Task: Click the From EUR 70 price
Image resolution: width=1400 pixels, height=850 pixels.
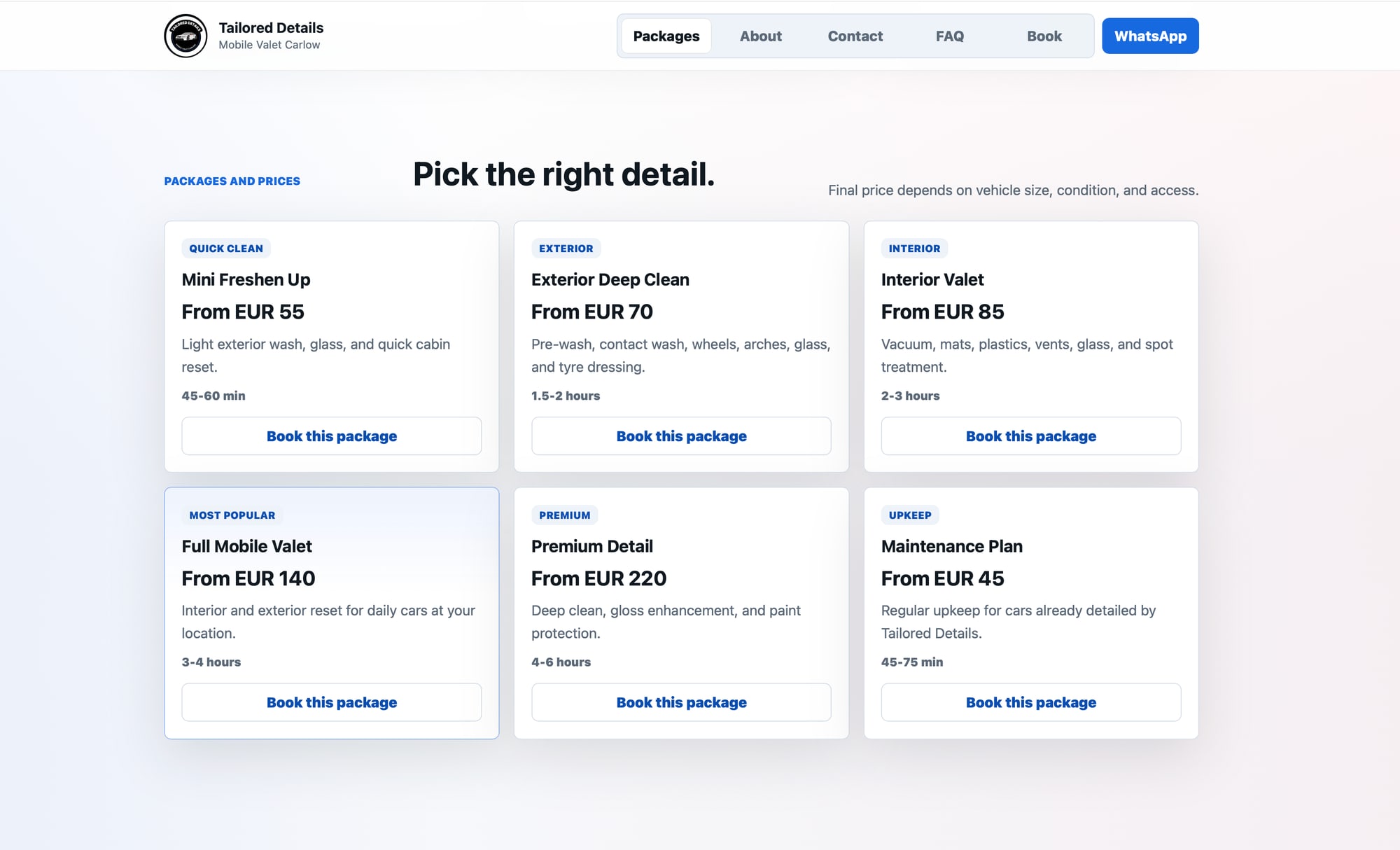Action: 591,312
